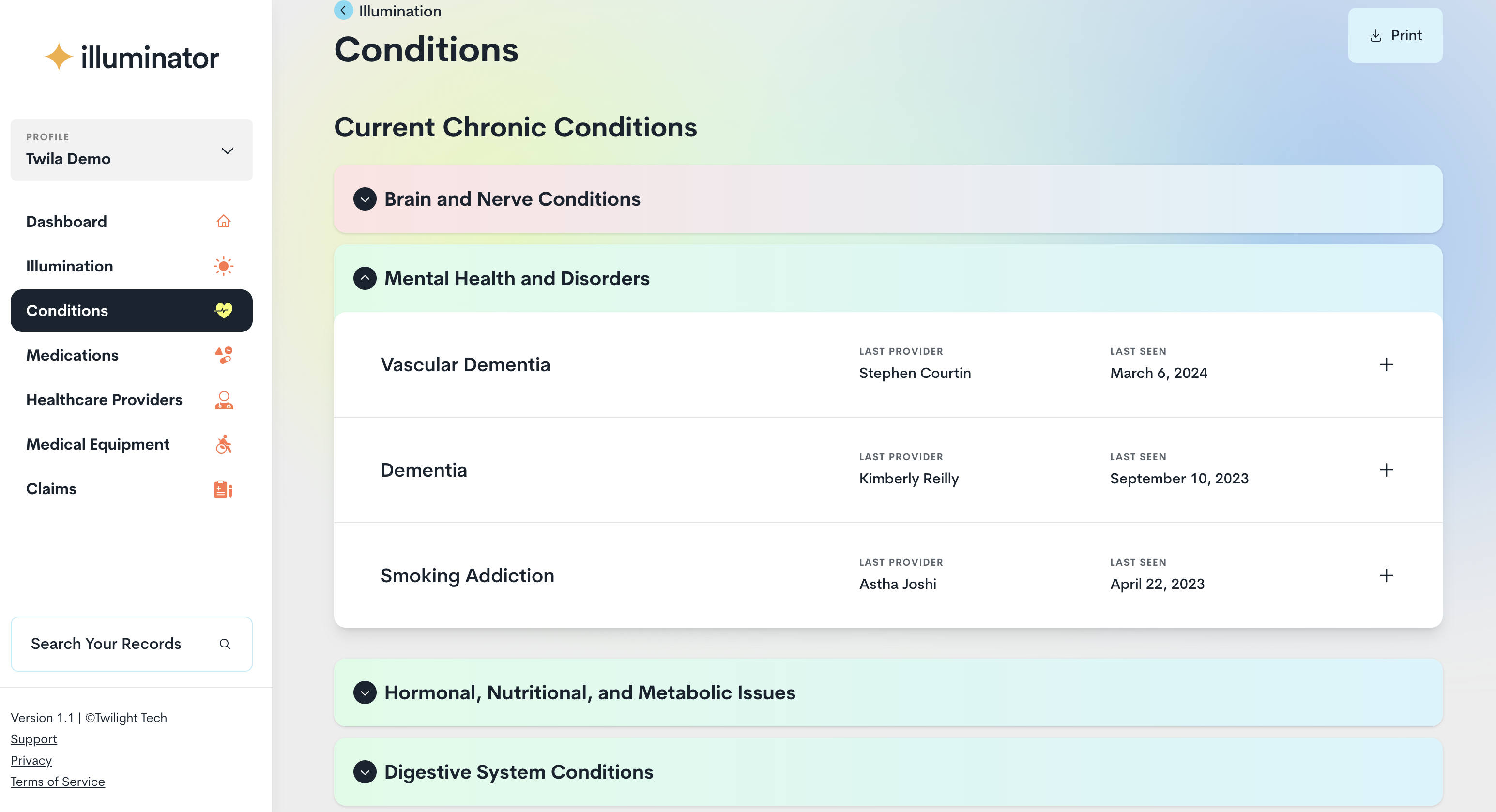Go back using the Illumination arrow icon

pyautogui.click(x=343, y=11)
